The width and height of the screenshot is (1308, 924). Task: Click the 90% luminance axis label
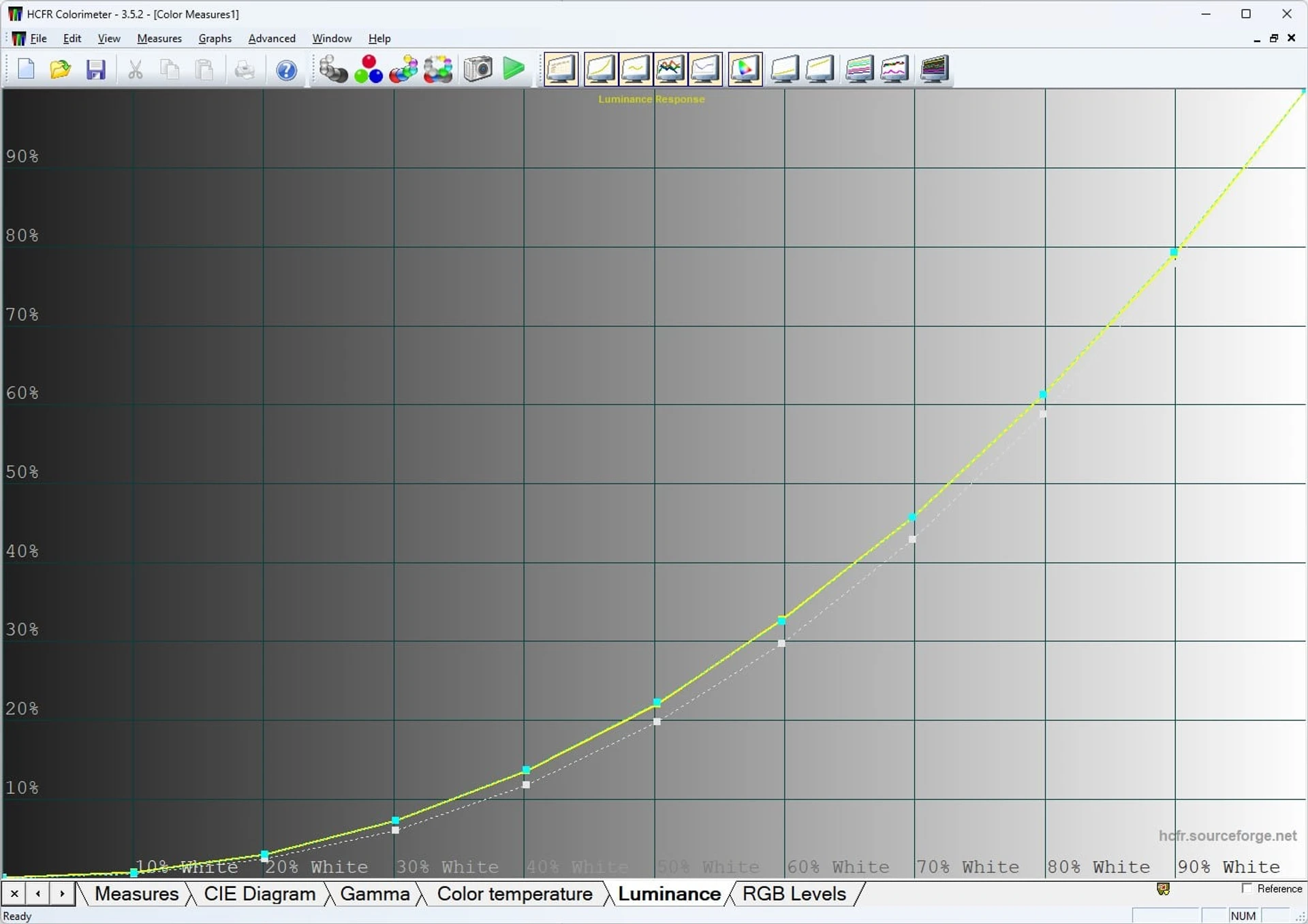[22, 157]
